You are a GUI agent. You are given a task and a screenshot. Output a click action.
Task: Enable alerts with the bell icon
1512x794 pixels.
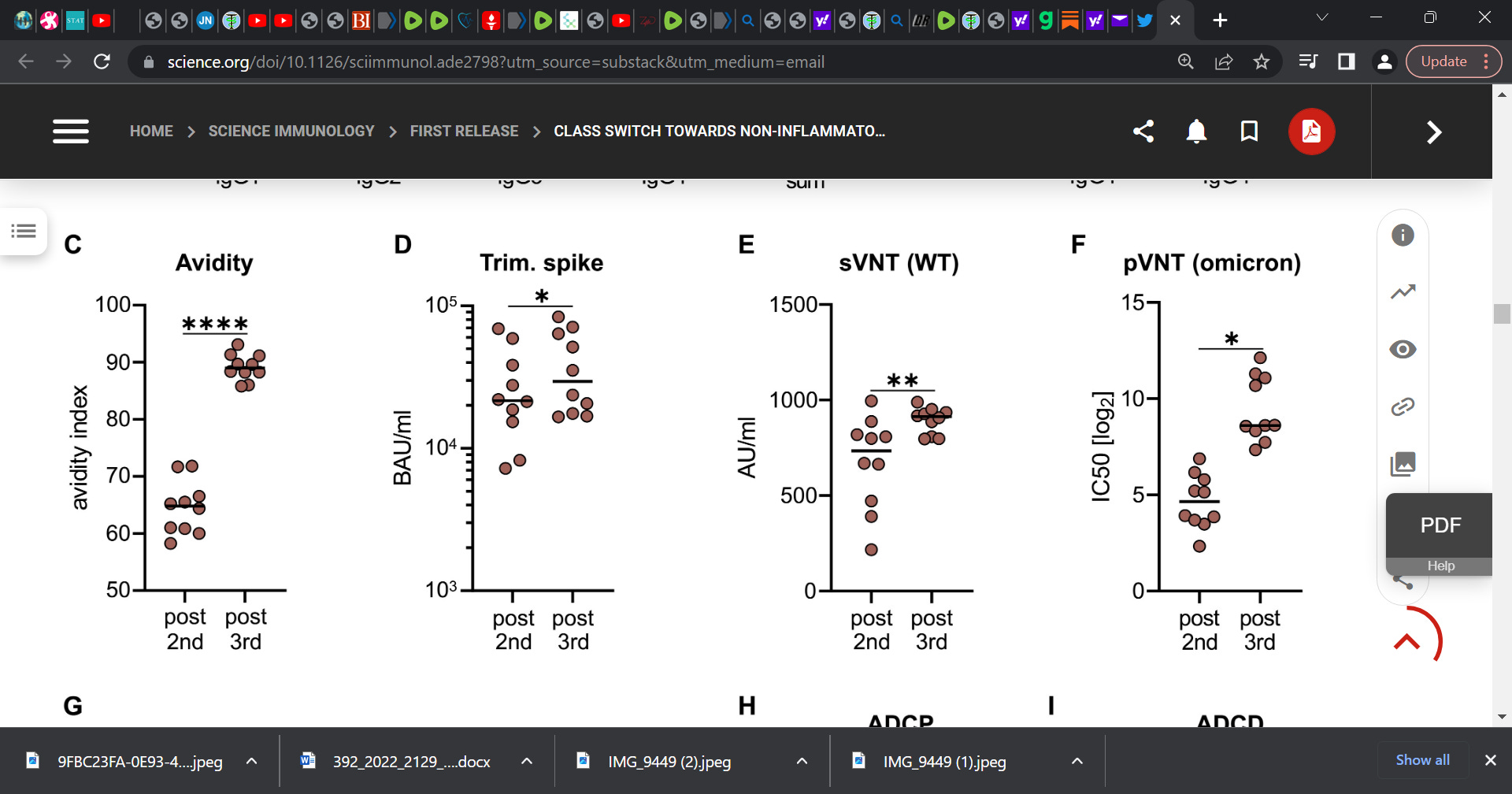[1196, 132]
